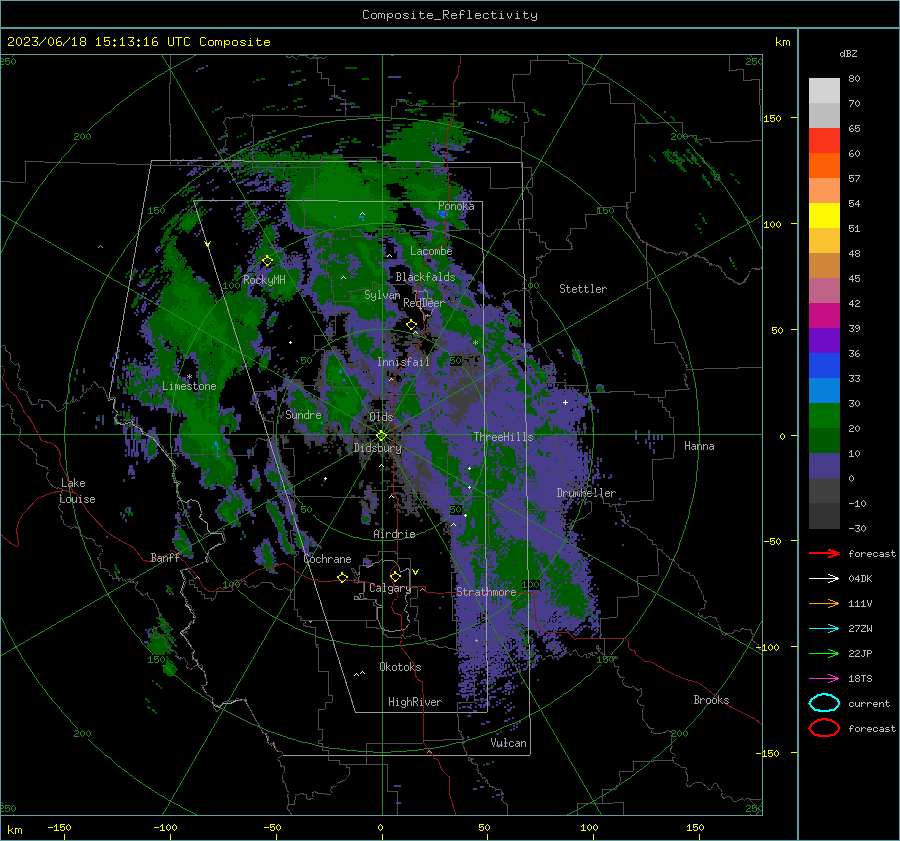
Task: Click the RockyMH label
Action: pyautogui.click(x=264, y=280)
